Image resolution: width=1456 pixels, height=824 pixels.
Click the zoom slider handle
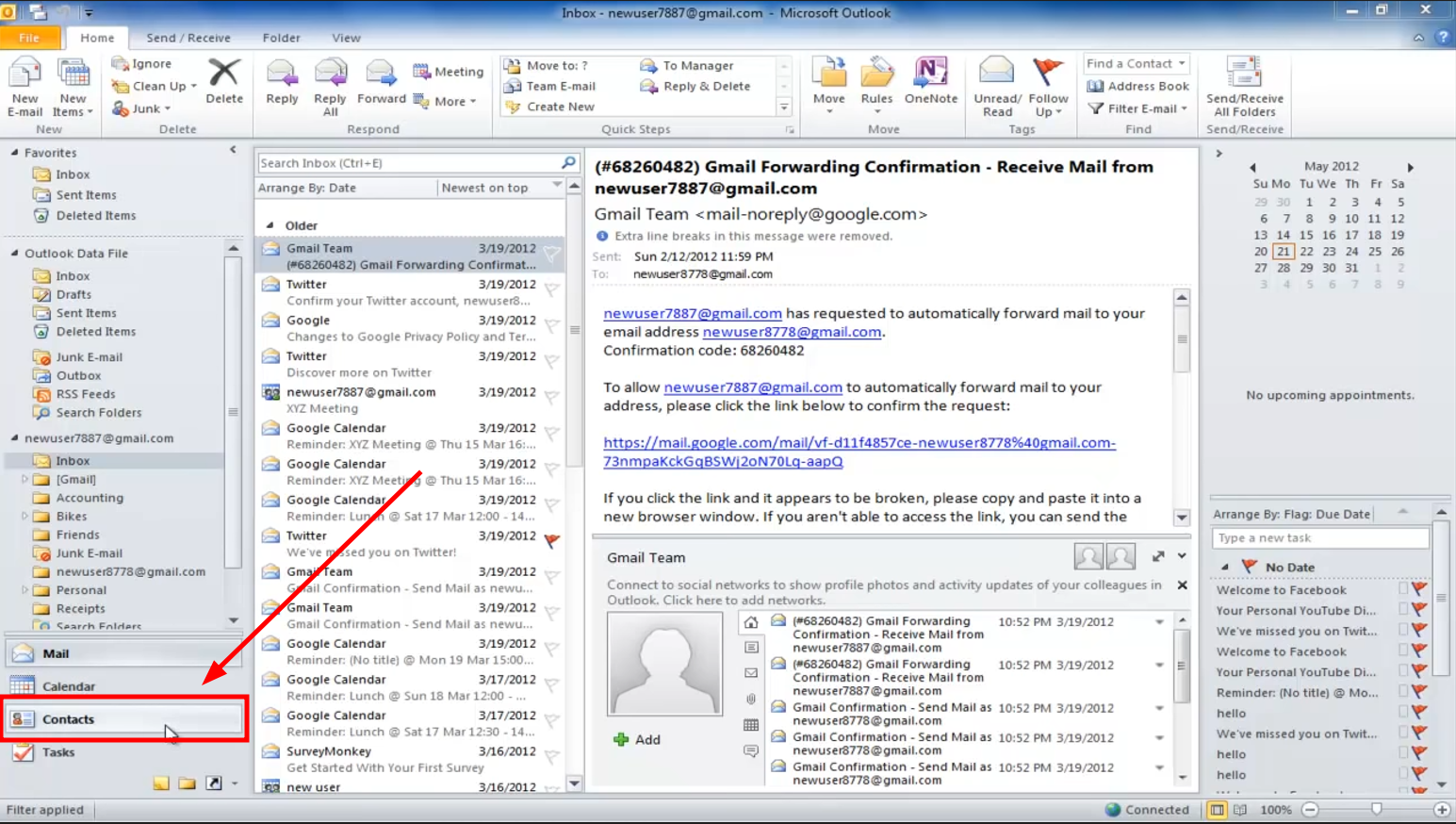click(1377, 809)
